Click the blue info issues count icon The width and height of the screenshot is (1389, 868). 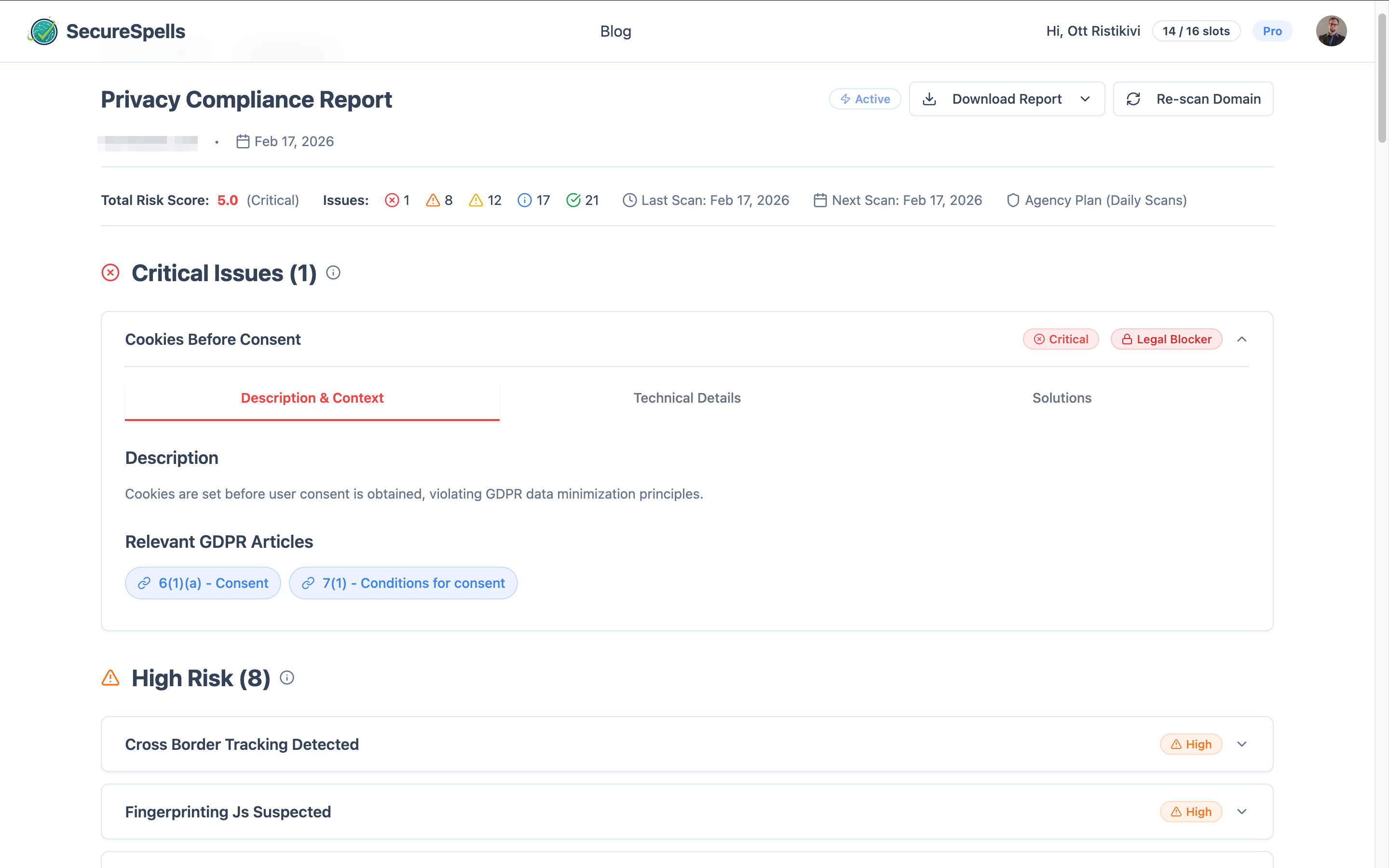pyautogui.click(x=525, y=200)
